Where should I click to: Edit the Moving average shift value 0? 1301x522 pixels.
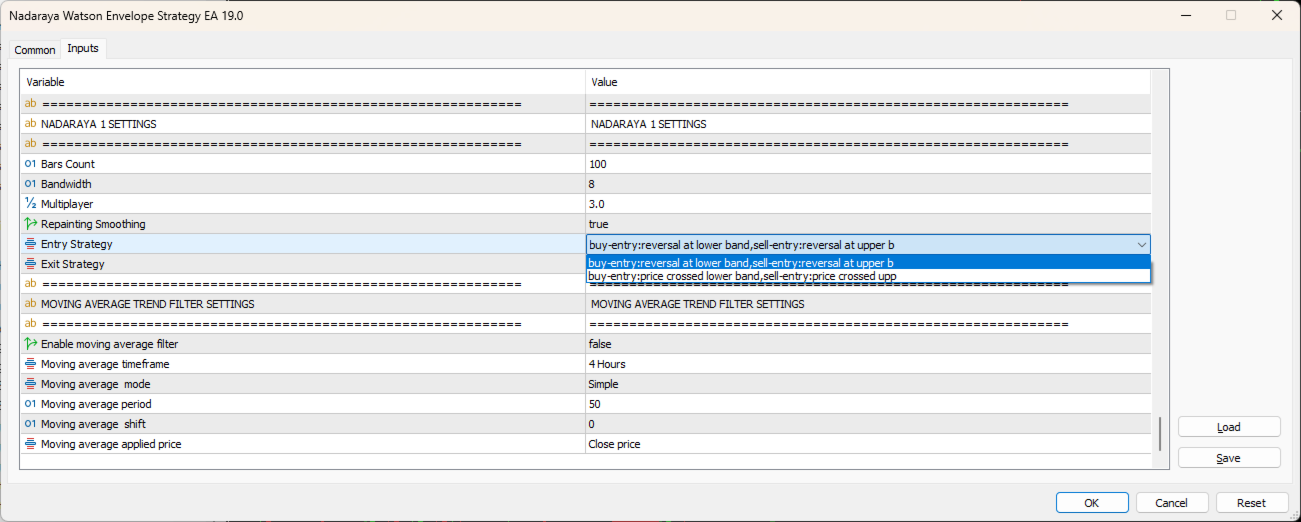pos(868,424)
